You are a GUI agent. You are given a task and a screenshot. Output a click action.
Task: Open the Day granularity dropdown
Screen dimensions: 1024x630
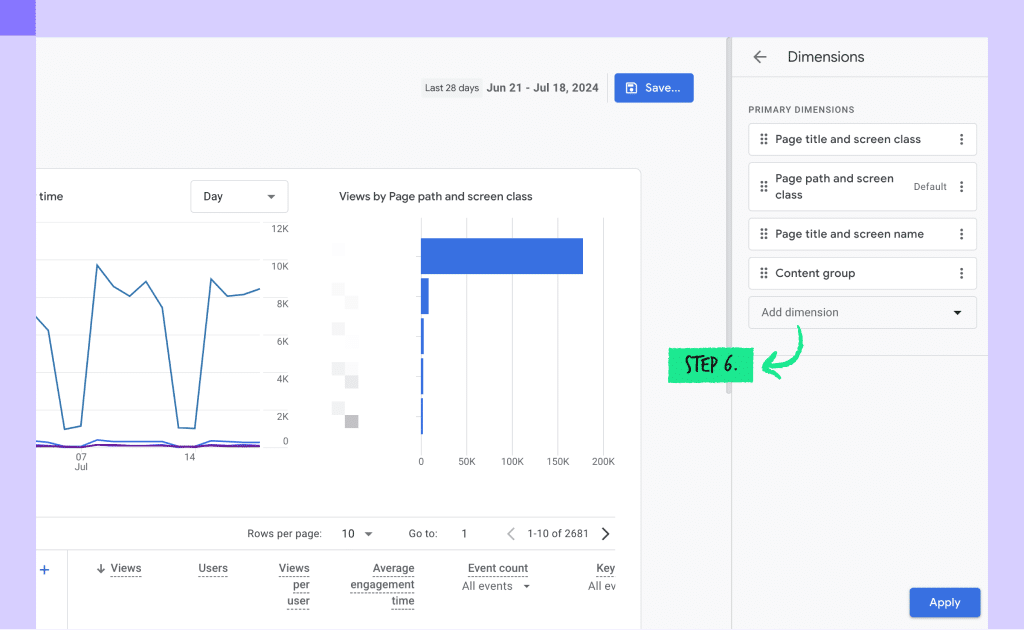tap(239, 197)
